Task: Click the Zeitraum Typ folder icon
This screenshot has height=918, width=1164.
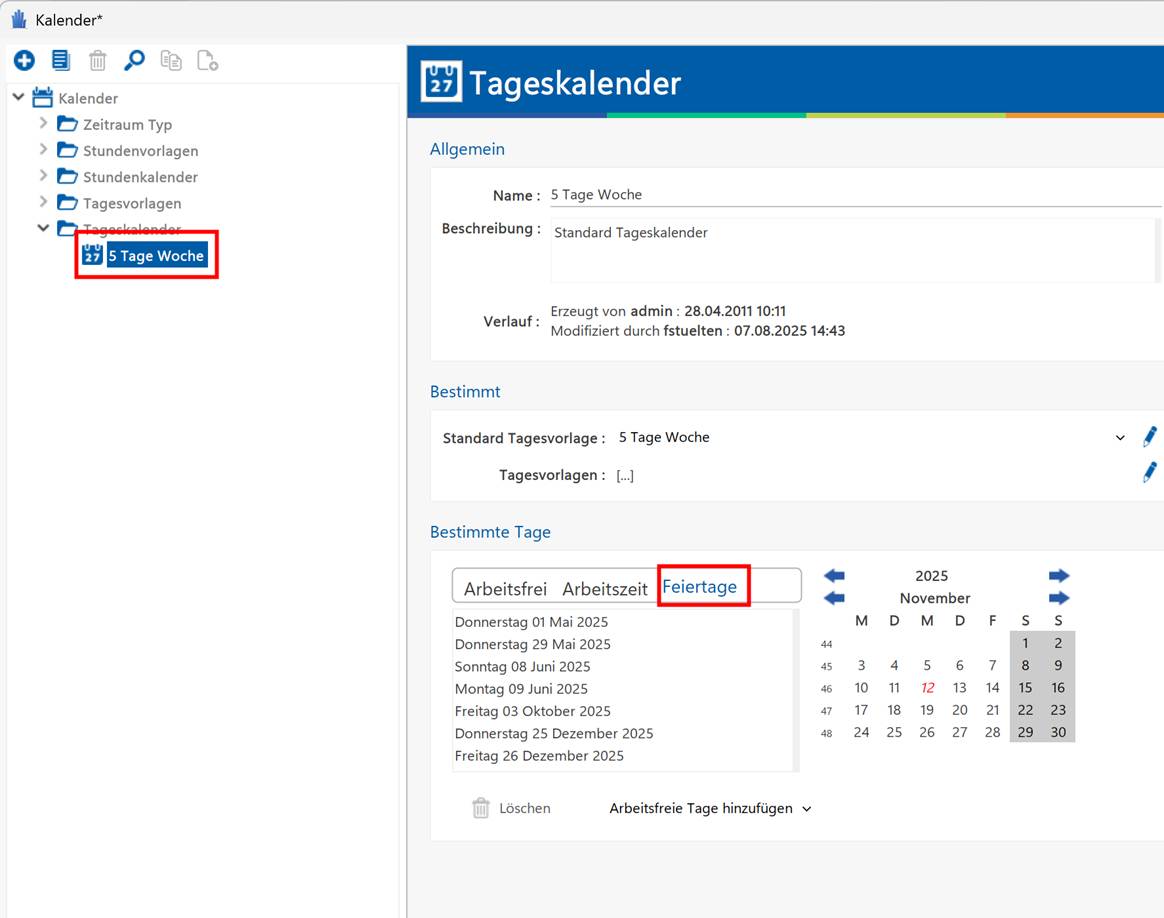Action: (68, 123)
